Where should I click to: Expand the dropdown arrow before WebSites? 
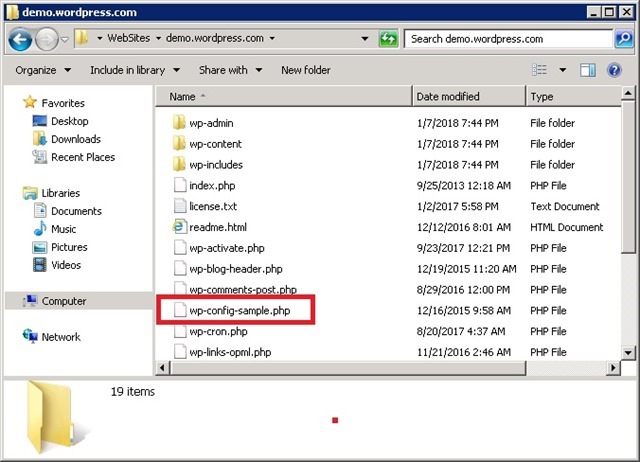(100, 38)
